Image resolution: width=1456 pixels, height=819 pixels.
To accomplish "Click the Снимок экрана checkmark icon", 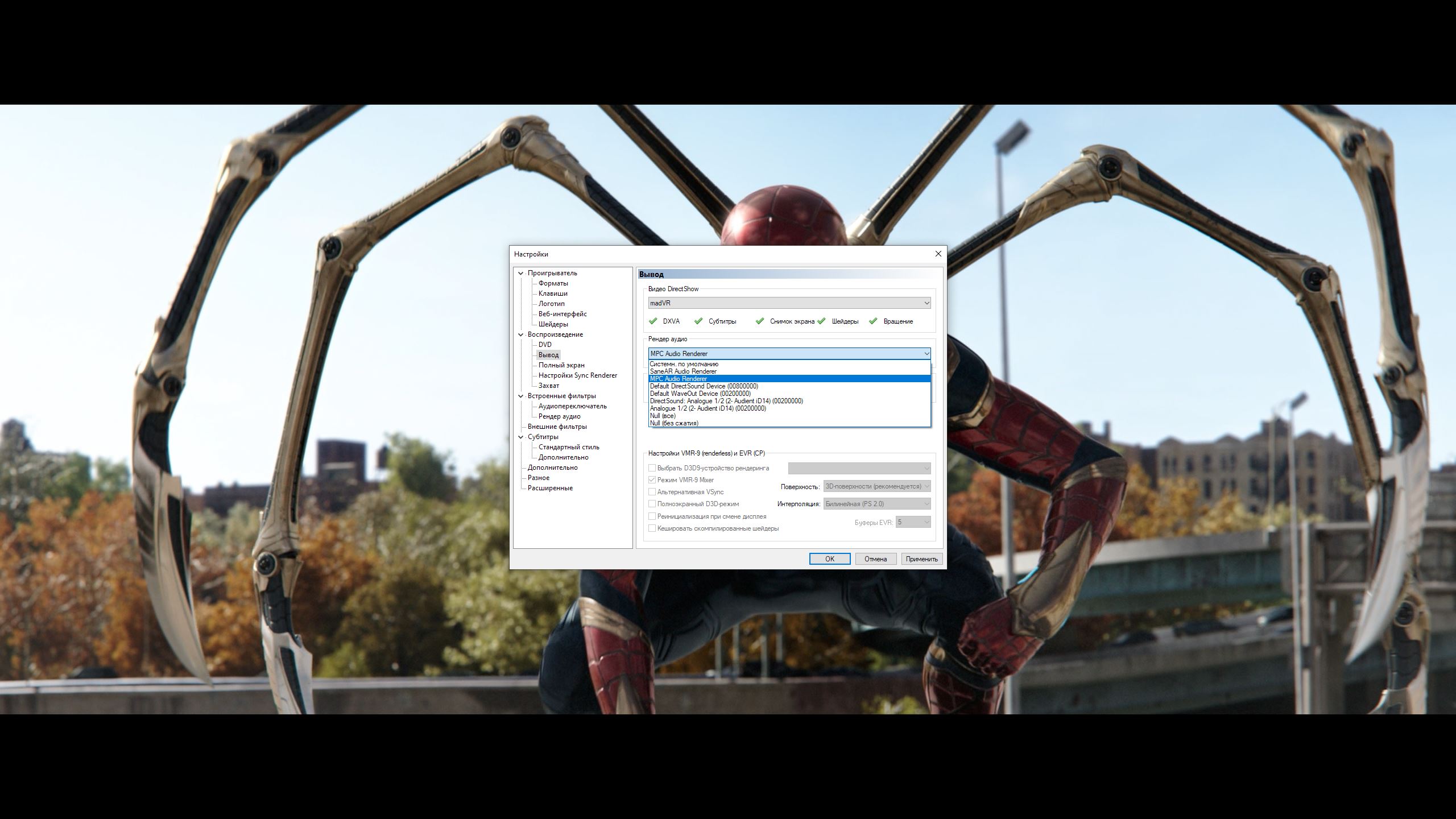I will coord(759,321).
